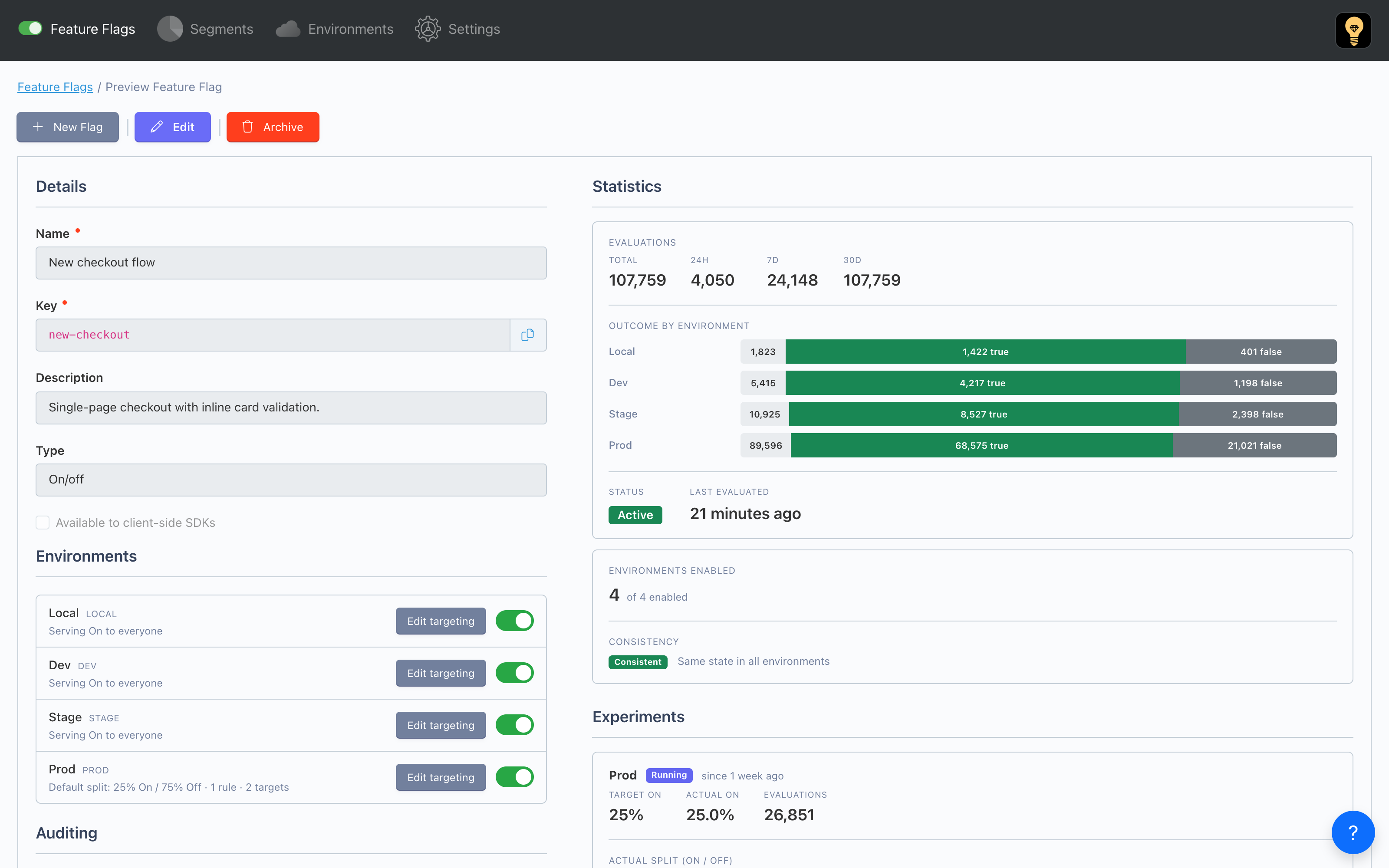Click the Settings gear icon
1389x868 pixels.
(x=428, y=29)
